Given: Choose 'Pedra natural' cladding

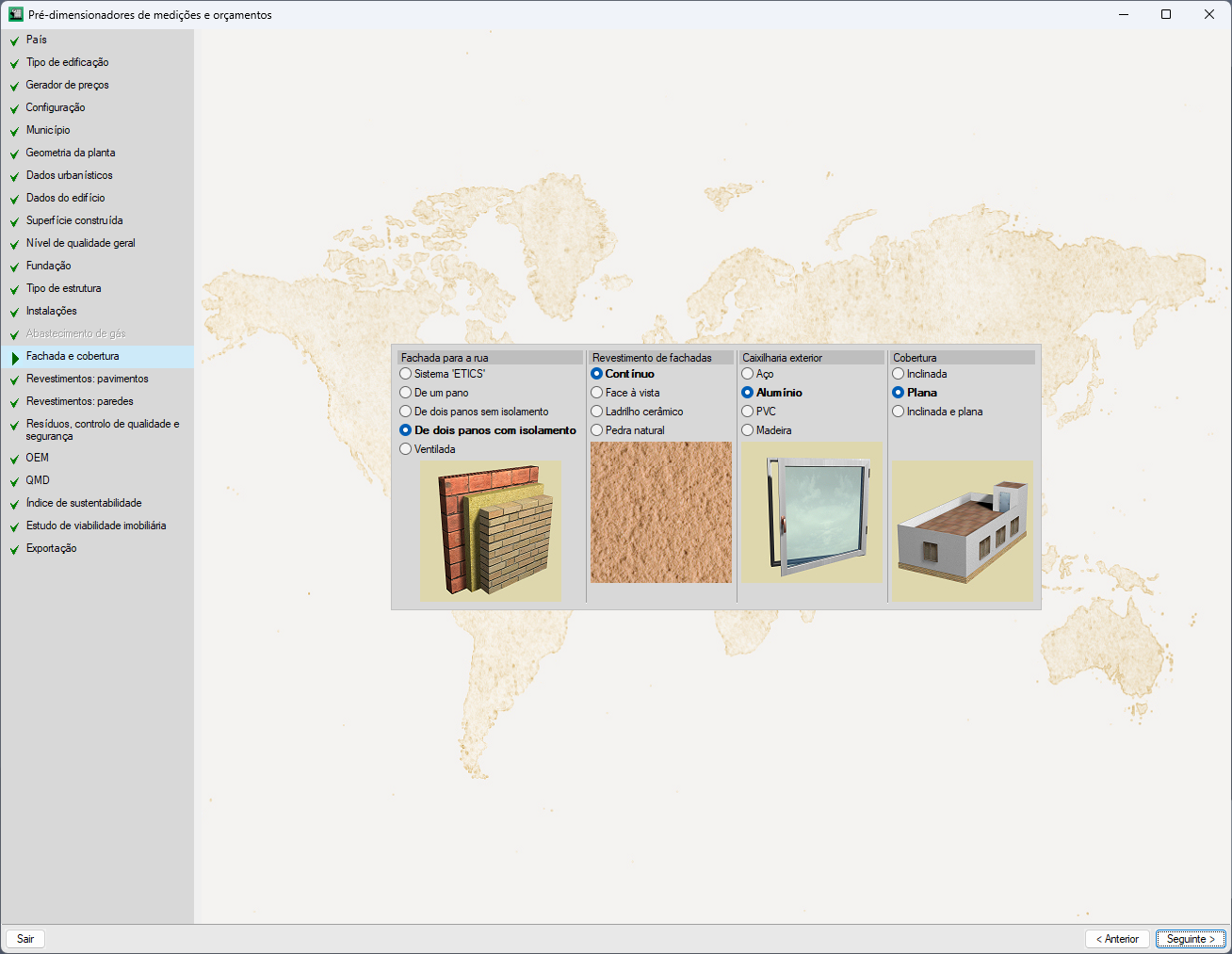Looking at the screenshot, I should coord(627,430).
